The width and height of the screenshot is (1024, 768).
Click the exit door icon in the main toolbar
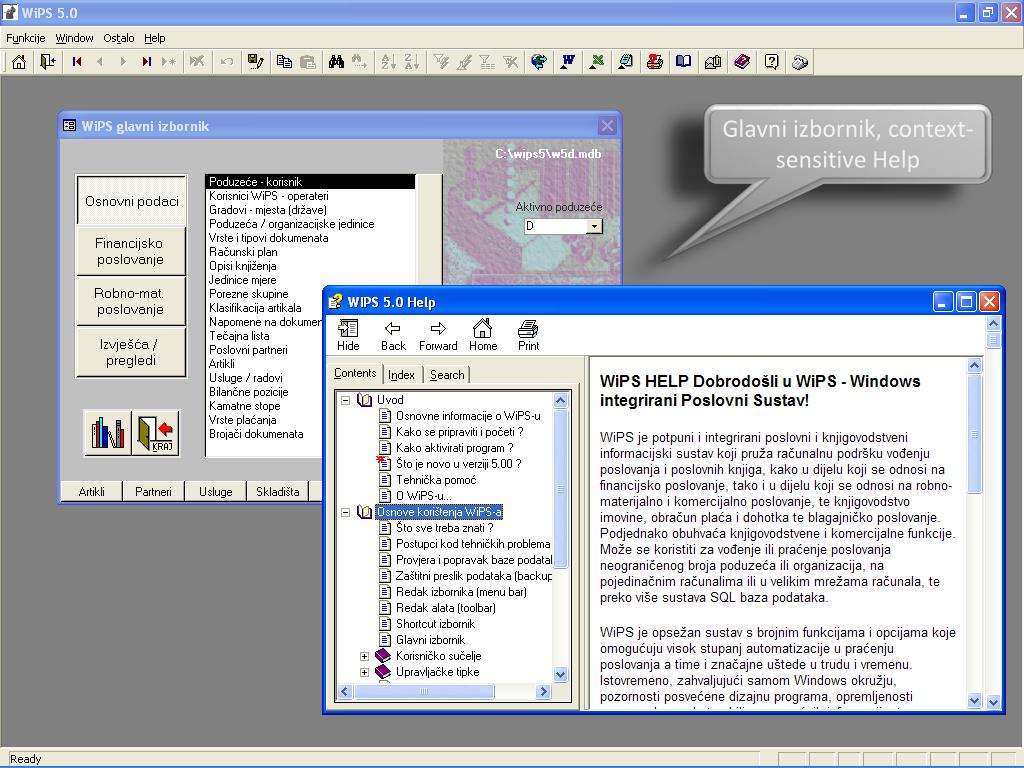pos(48,62)
